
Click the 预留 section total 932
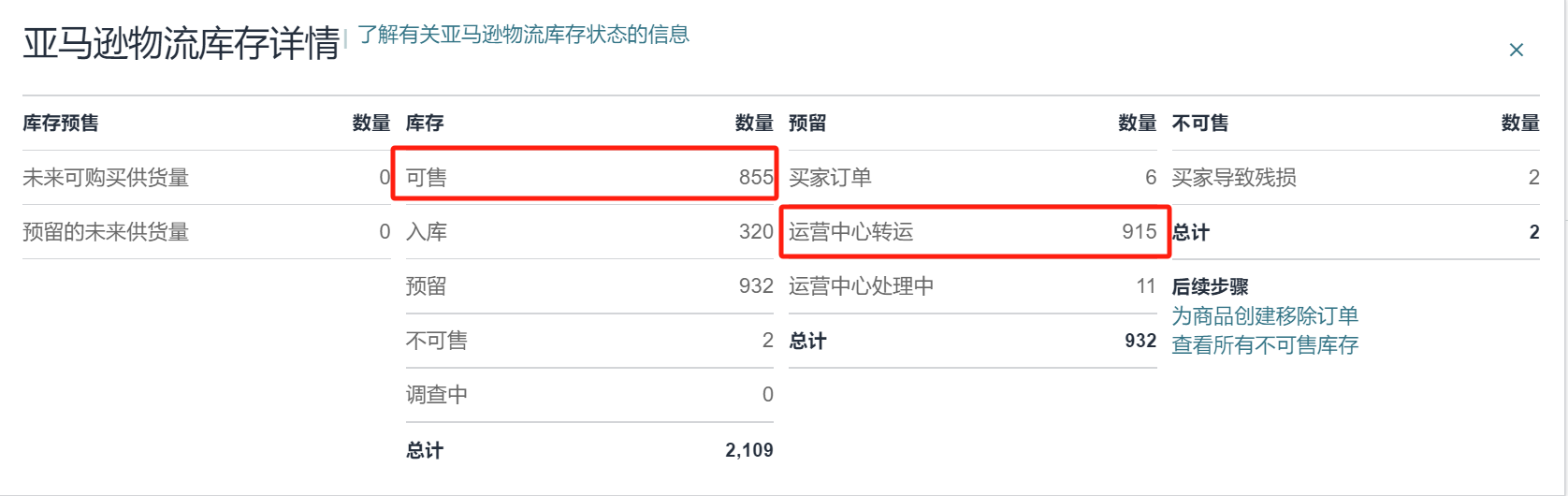point(1140,341)
